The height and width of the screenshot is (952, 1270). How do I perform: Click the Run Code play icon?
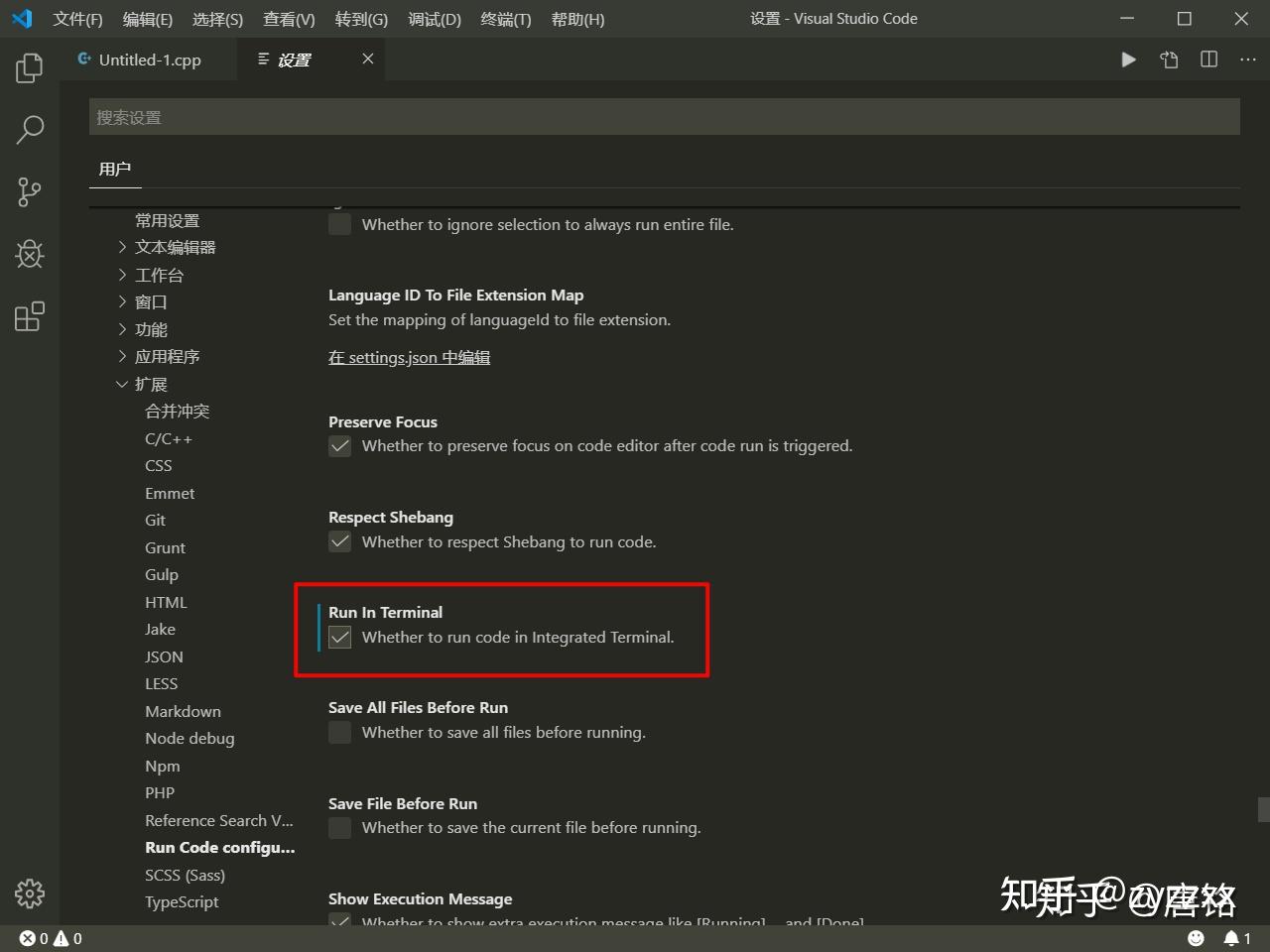point(1128,59)
